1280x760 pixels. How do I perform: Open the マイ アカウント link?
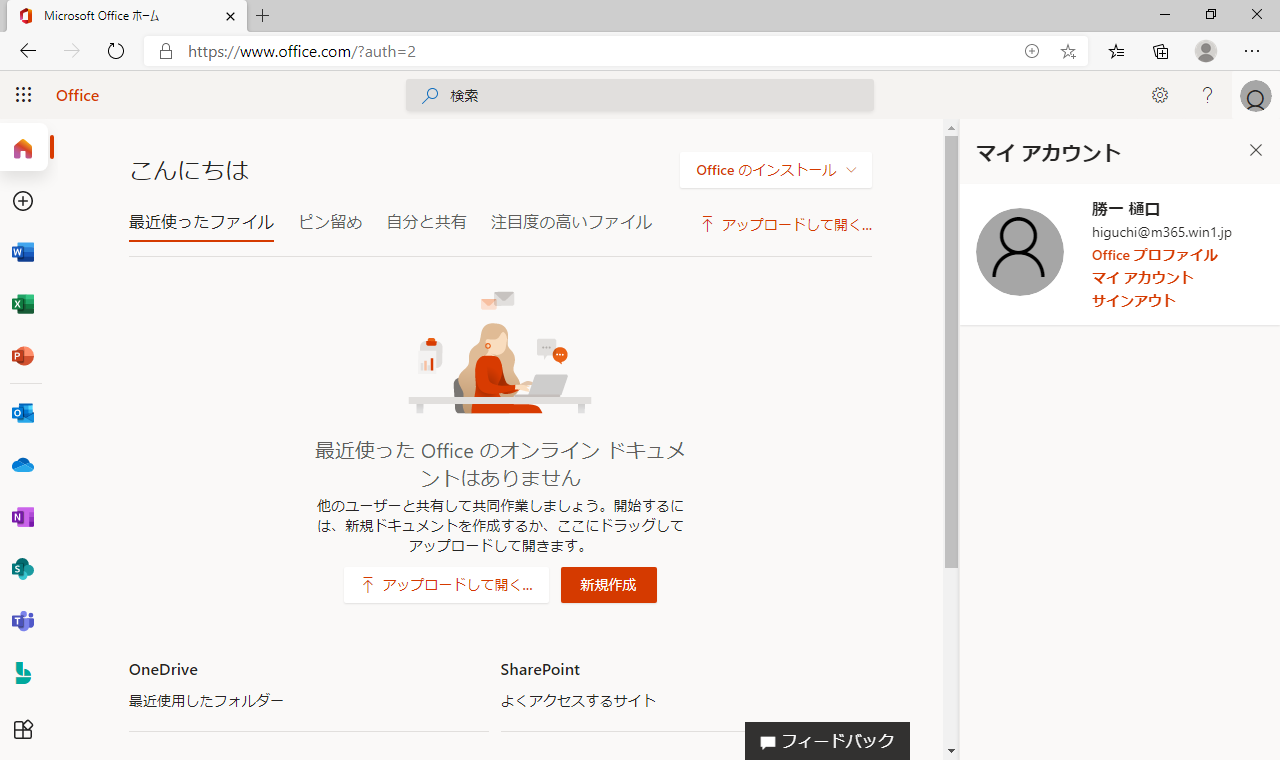1143,278
